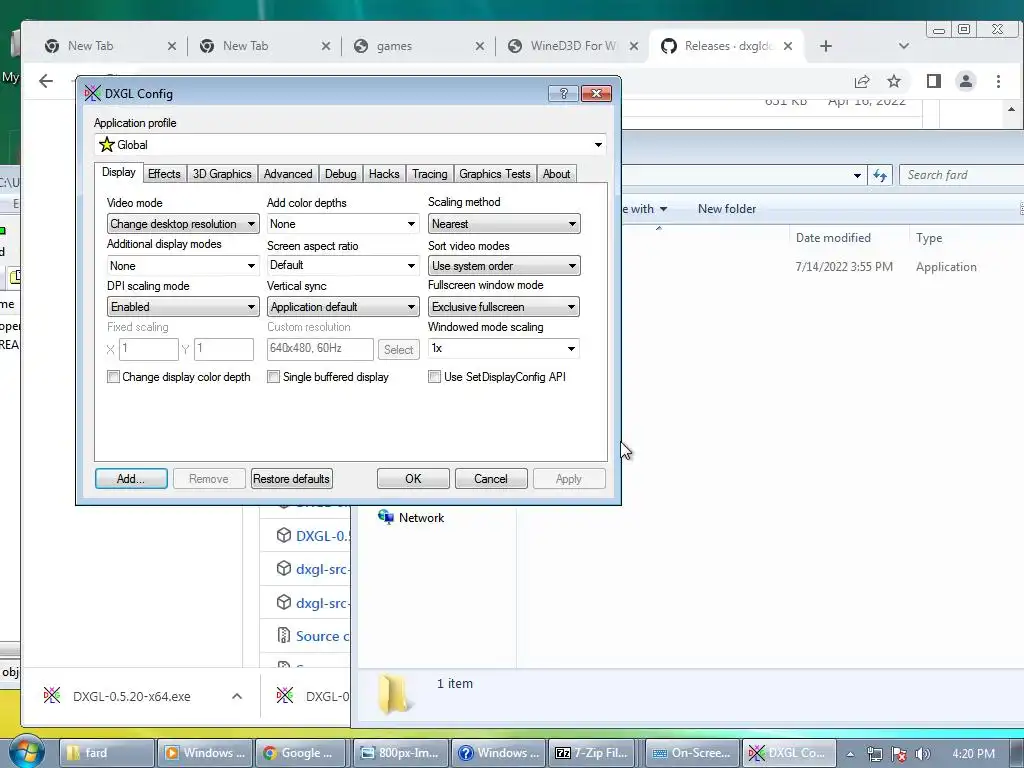Open the Video mode dropdown
Image resolution: width=1024 pixels, height=768 pixels.
point(183,224)
